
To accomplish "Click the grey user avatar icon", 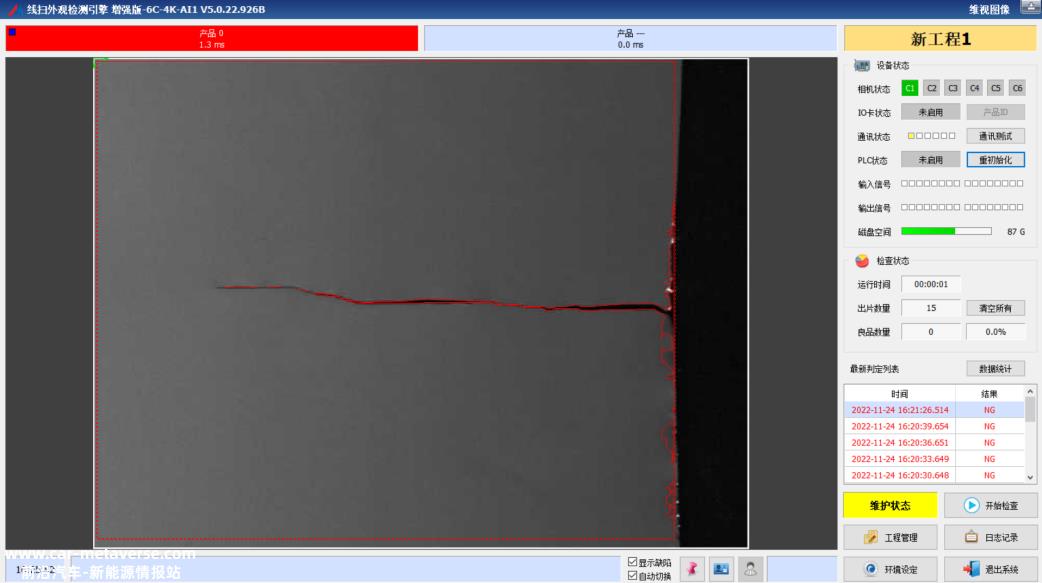I will click(x=750, y=569).
